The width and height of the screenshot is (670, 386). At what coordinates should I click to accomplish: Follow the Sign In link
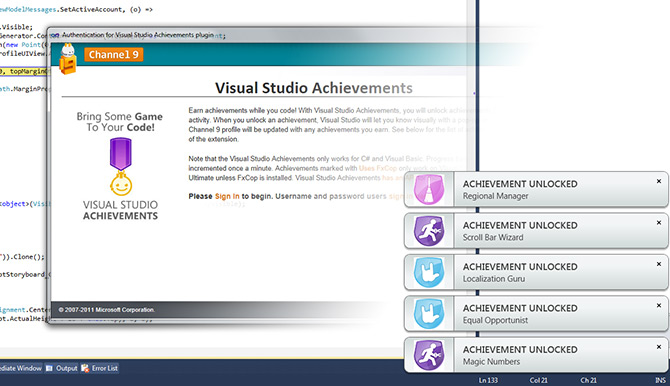pos(227,196)
